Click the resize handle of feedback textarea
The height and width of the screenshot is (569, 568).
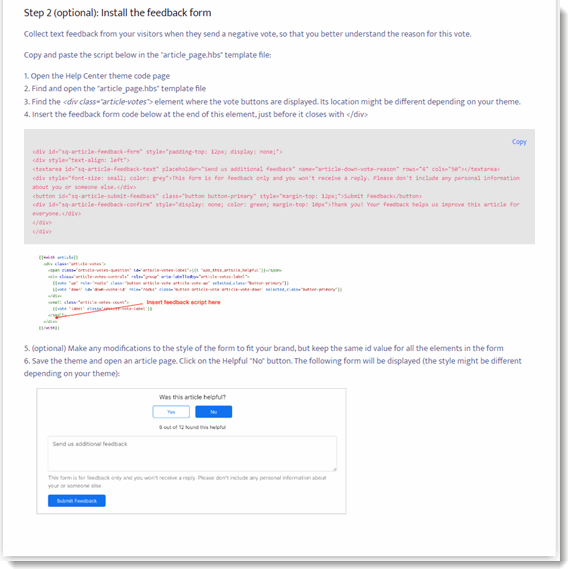point(334,469)
